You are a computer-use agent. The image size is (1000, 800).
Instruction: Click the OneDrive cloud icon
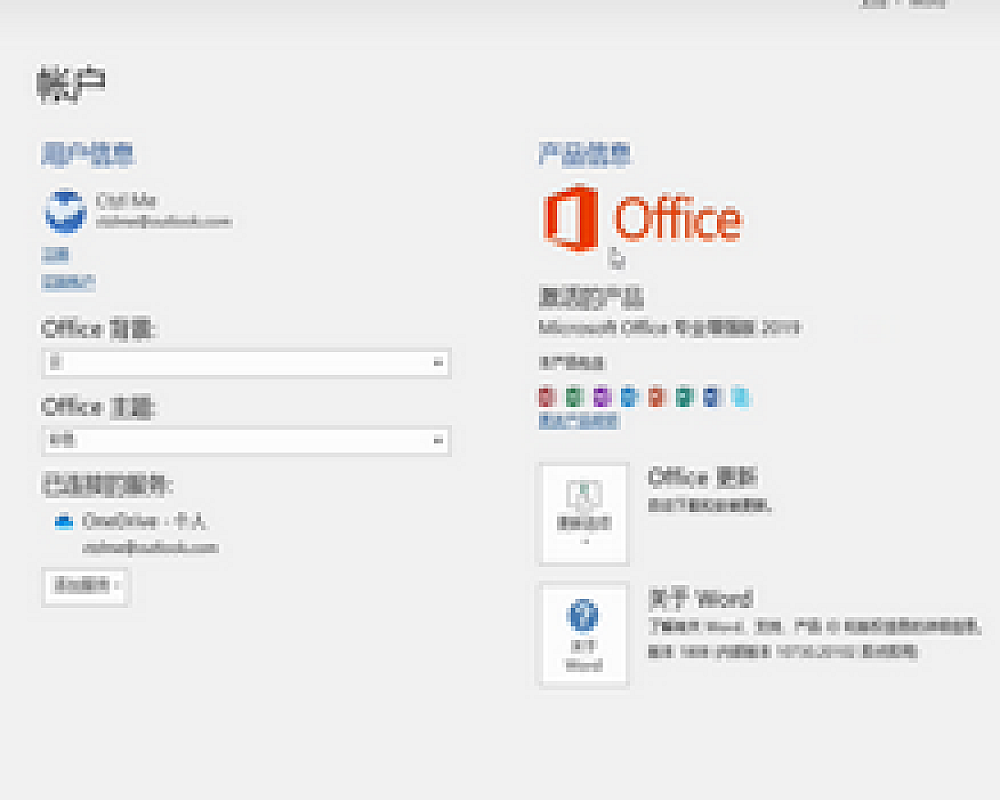(65, 522)
